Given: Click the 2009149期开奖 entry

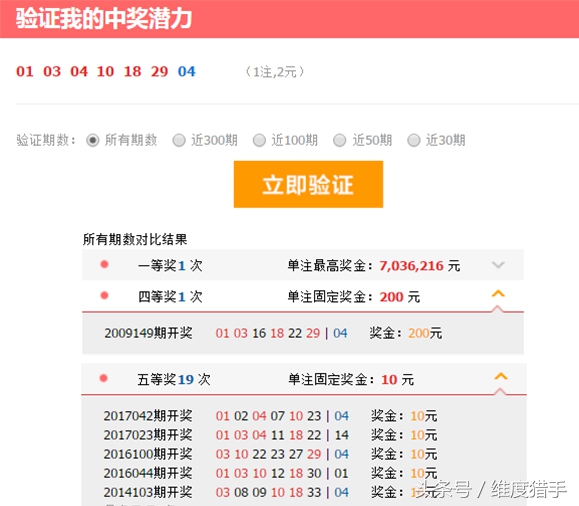Looking at the screenshot, I should coord(148,333).
